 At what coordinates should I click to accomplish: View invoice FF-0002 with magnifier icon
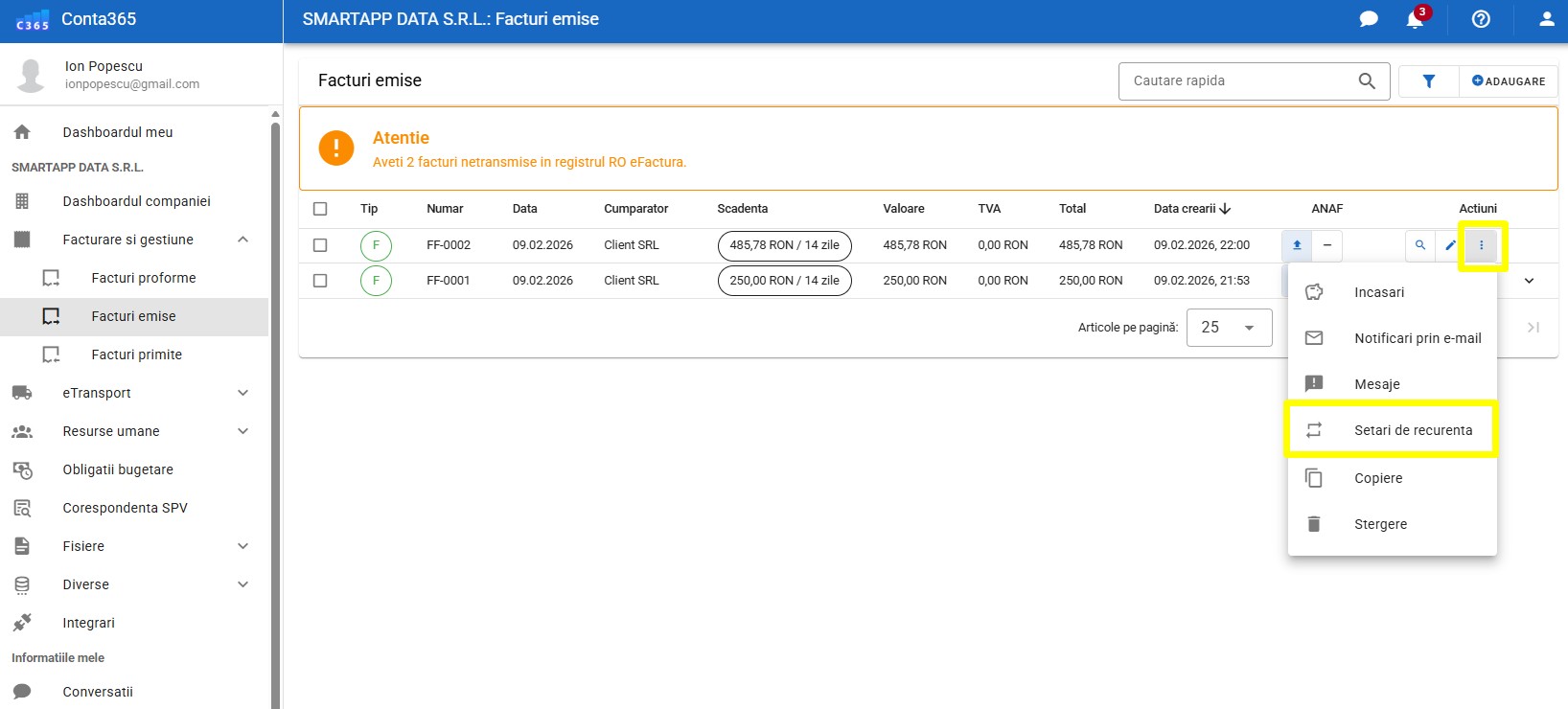1419,245
